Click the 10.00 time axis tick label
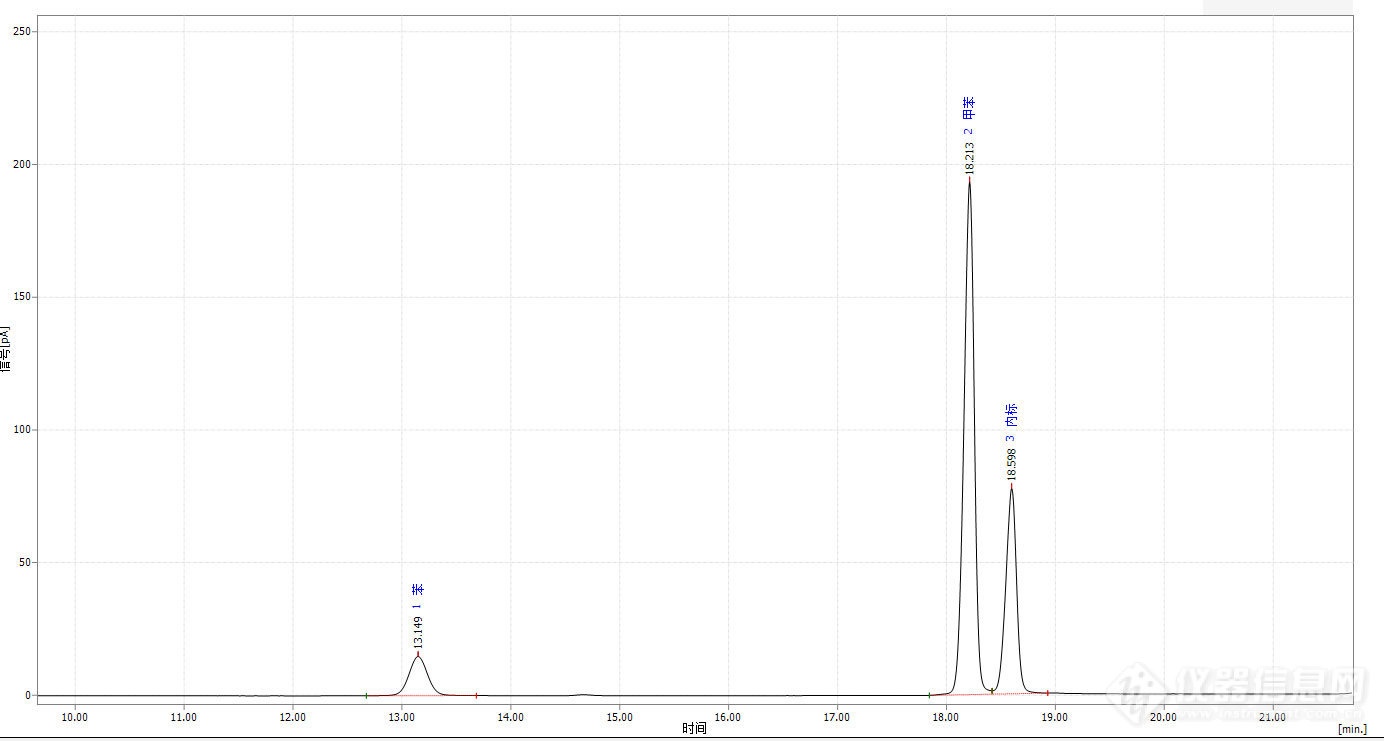 click(74, 716)
